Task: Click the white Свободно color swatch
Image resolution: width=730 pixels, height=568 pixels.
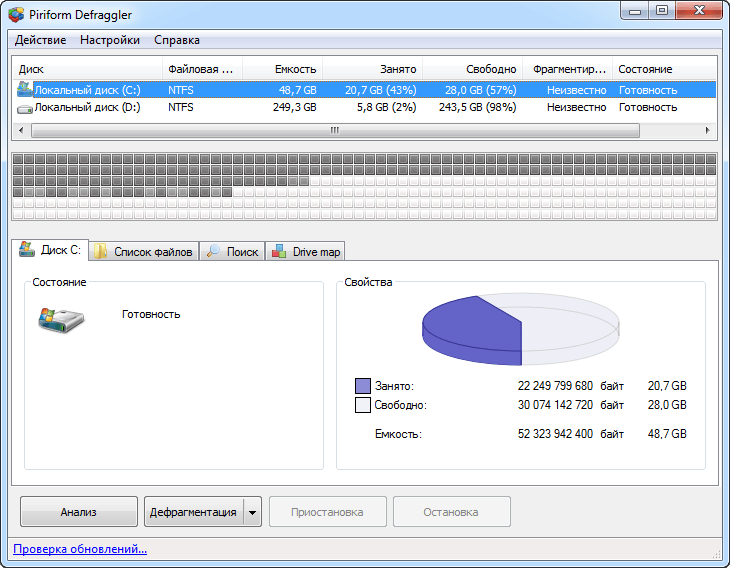Action: coord(363,405)
